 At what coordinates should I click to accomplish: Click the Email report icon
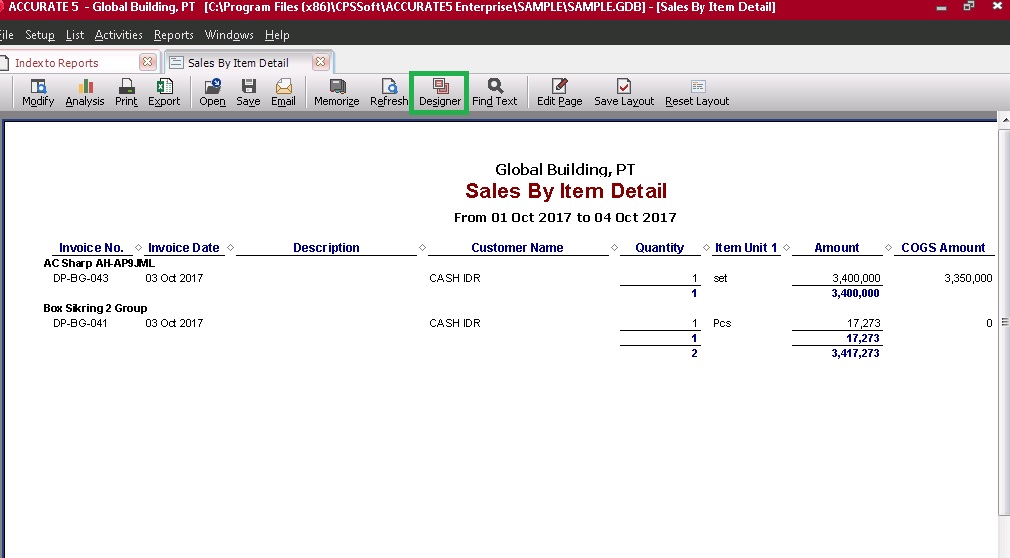[x=283, y=93]
